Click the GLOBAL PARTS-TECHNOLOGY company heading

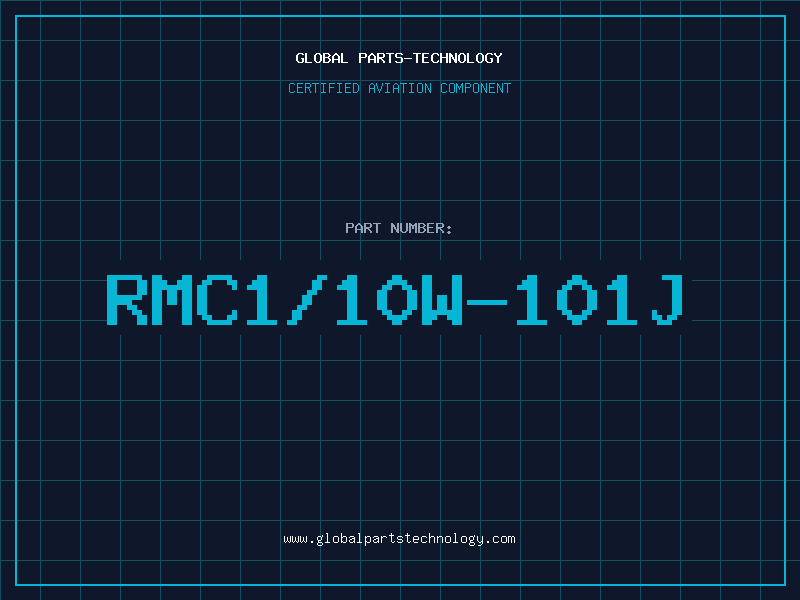click(x=399, y=58)
